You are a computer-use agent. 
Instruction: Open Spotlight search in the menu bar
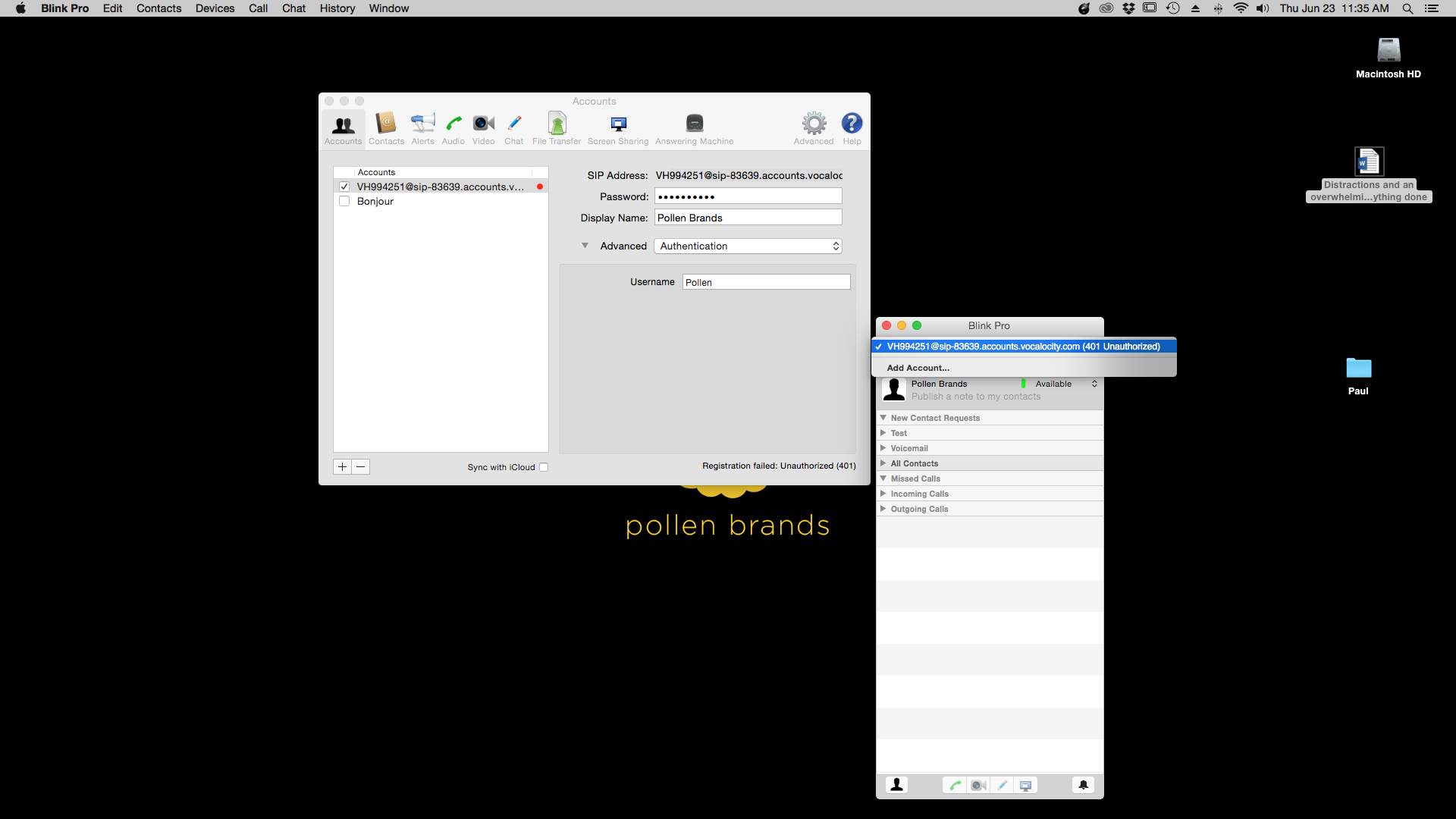click(1407, 8)
